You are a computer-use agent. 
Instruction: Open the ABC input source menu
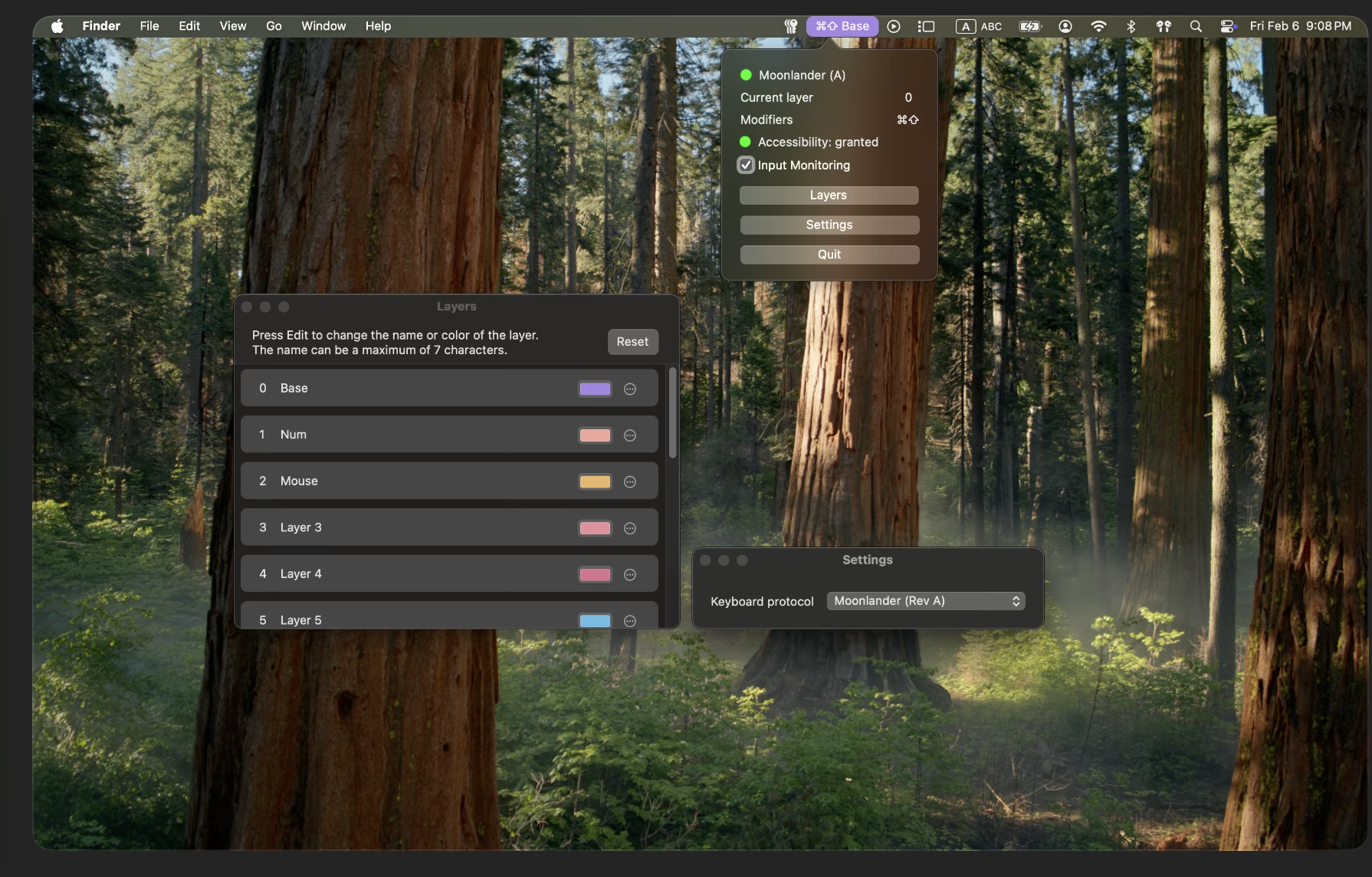pyautogui.click(x=979, y=26)
